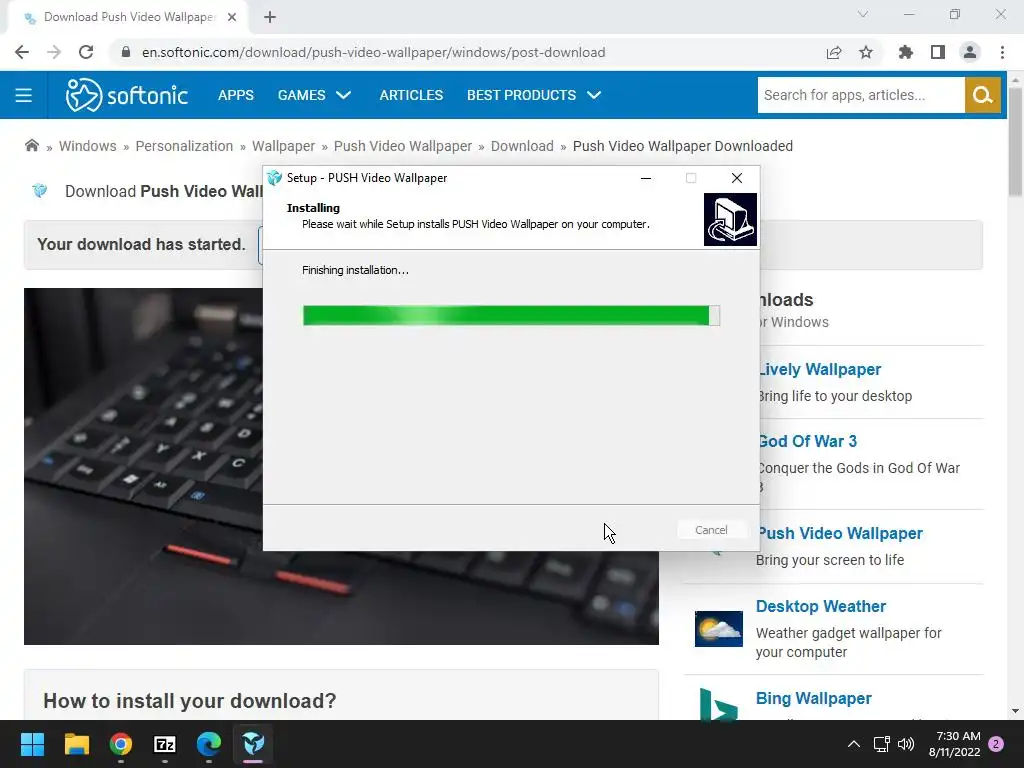Click the network icon in system tray
Viewport: 1024px width, 768px height.
pyautogui.click(x=881, y=744)
